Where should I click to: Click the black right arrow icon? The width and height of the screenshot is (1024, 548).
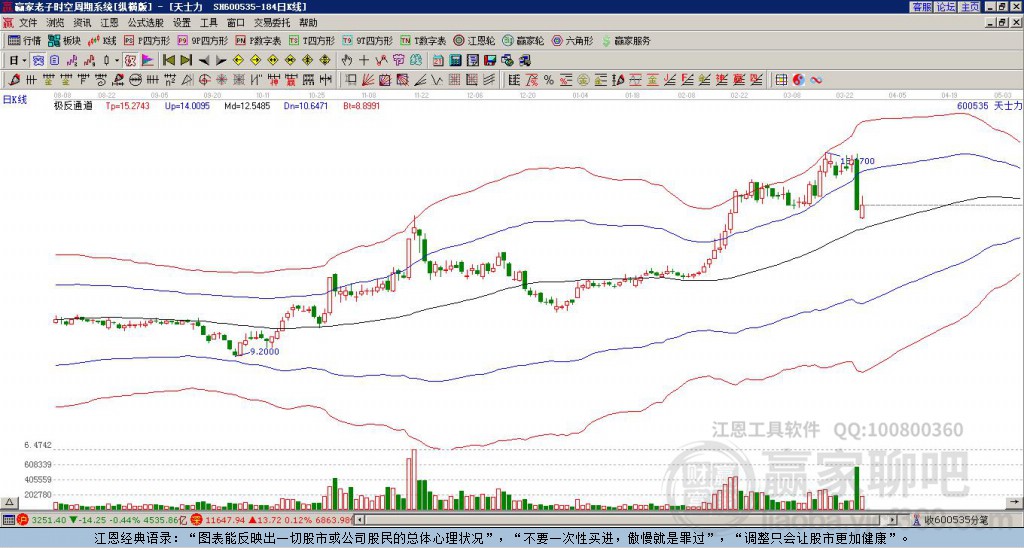coord(221,61)
